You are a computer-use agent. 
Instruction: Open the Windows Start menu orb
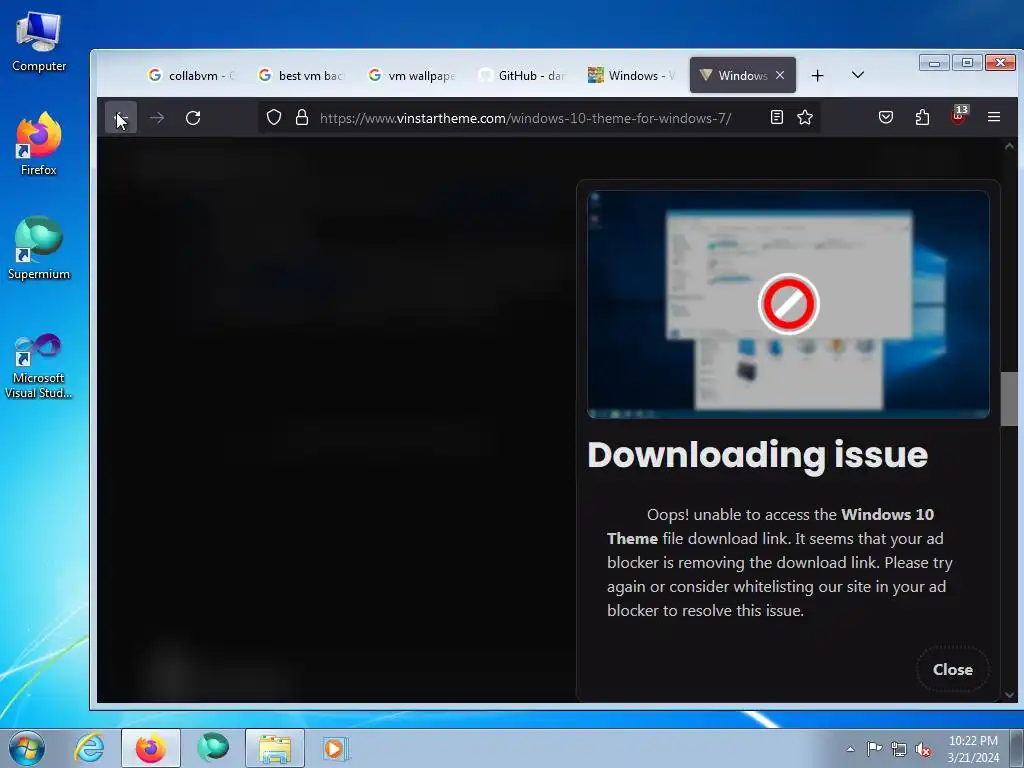point(27,748)
